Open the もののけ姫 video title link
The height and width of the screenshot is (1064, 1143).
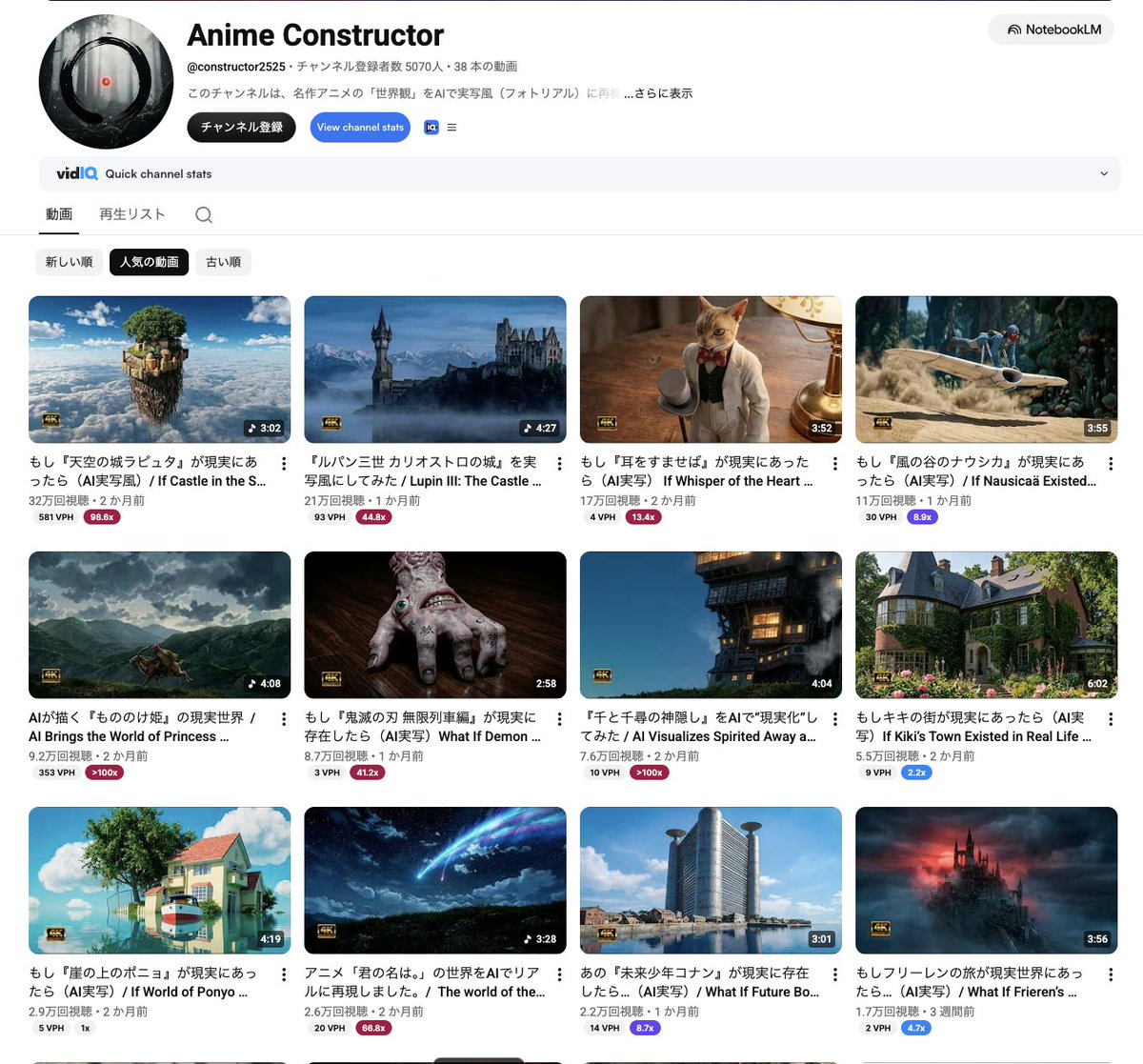coord(142,727)
